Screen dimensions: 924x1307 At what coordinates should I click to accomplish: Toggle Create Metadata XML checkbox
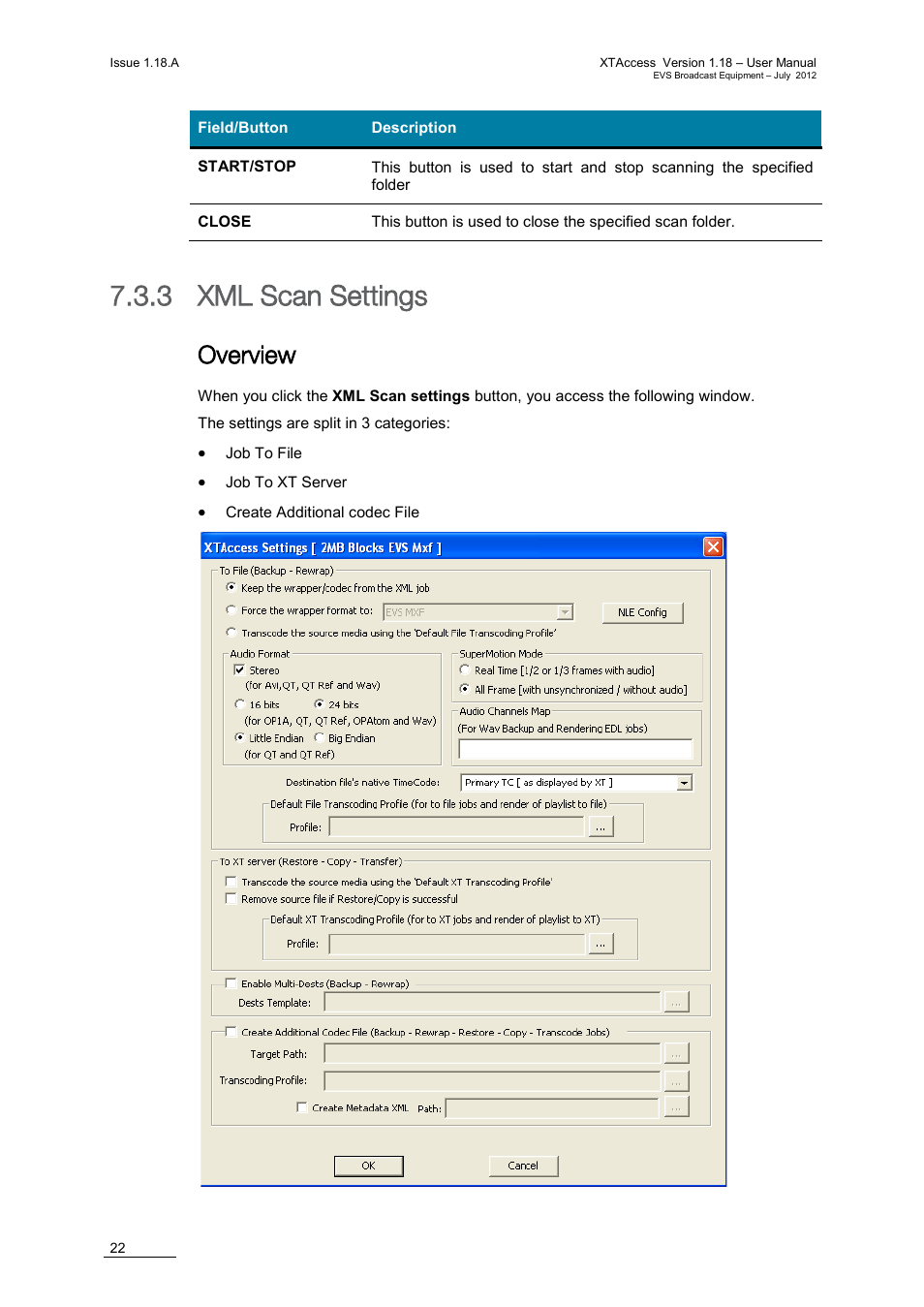[302, 1107]
